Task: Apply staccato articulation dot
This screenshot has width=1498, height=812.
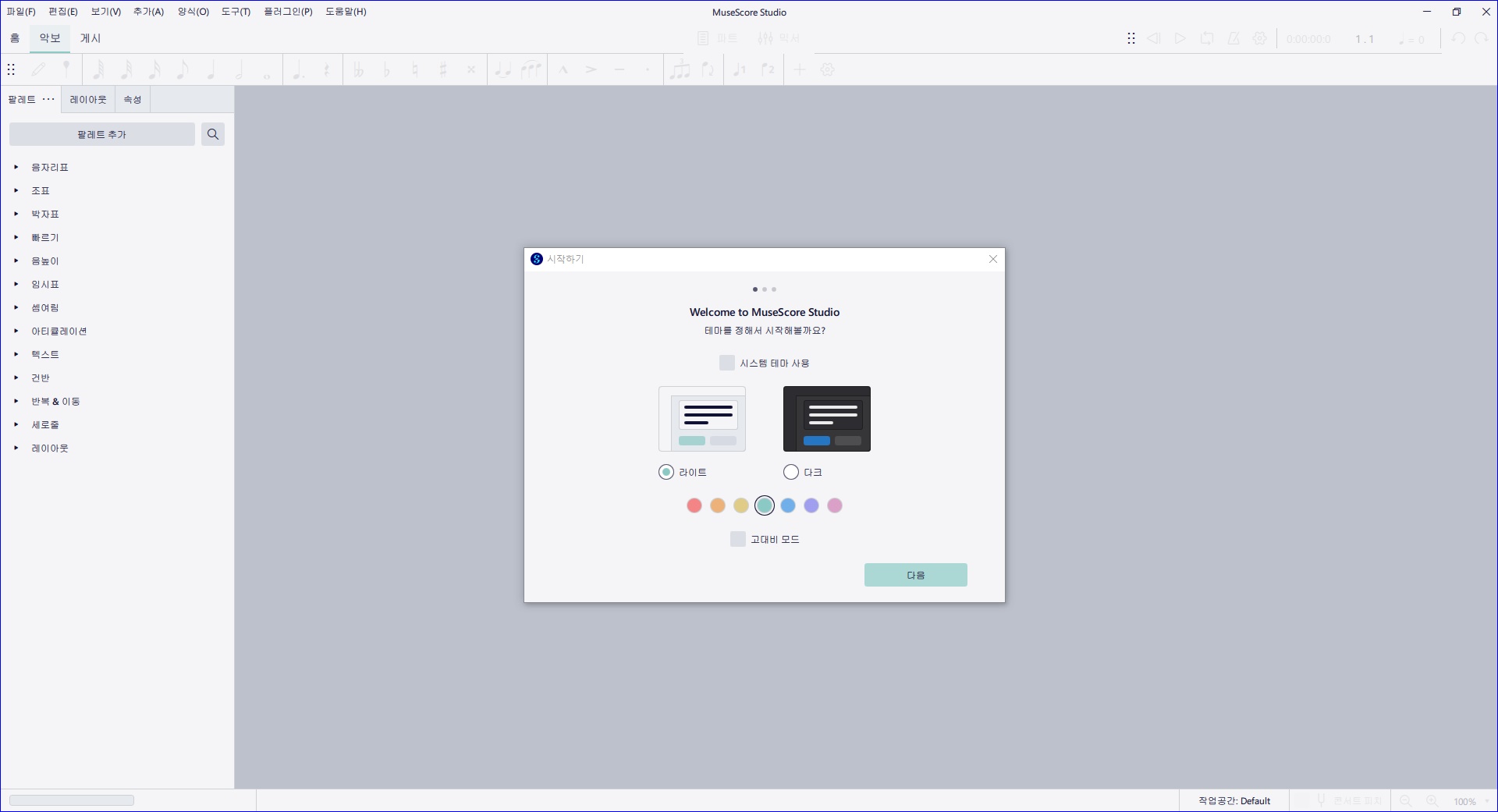Action: (x=647, y=69)
